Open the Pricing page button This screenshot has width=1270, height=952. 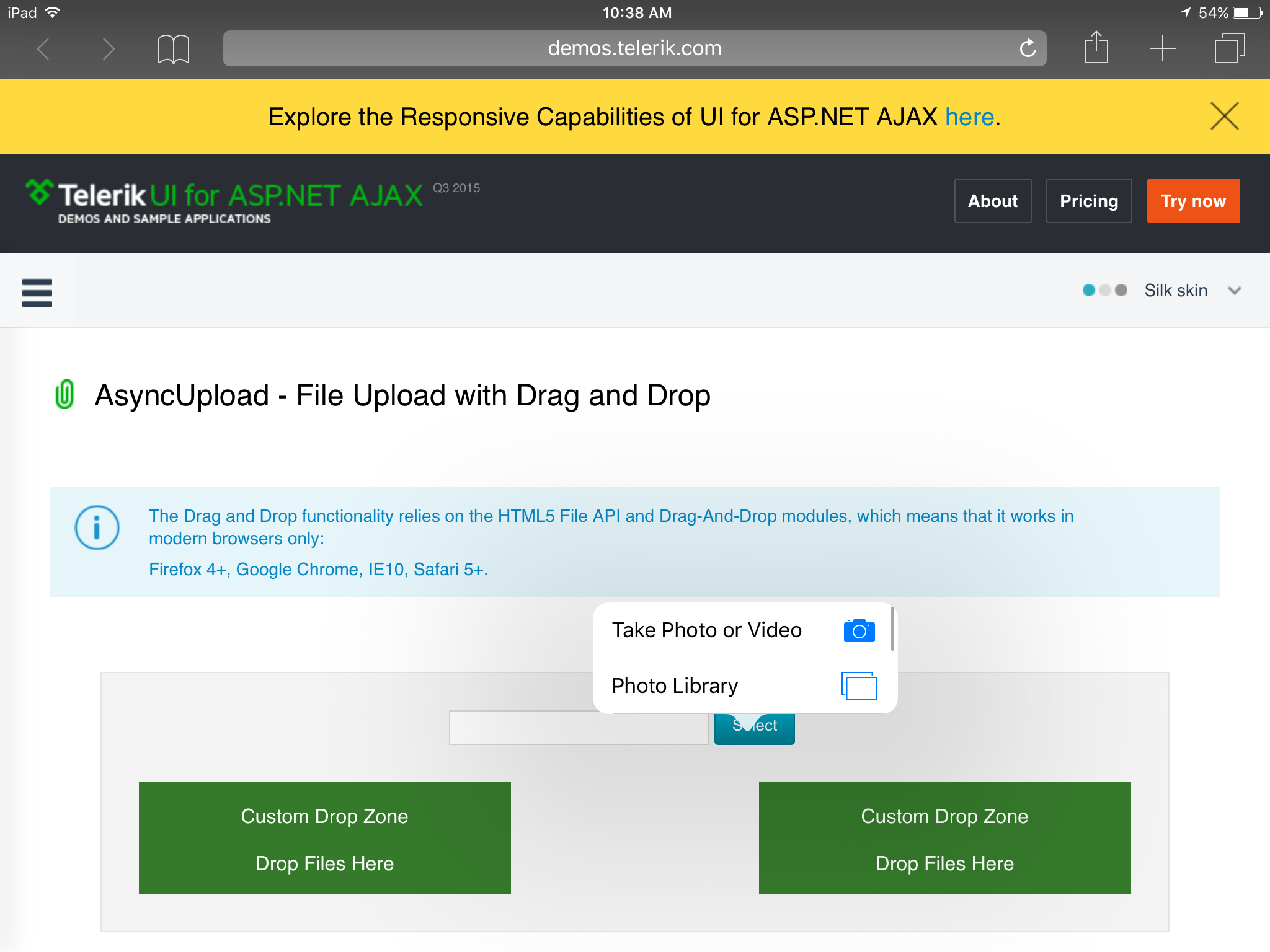pyautogui.click(x=1088, y=201)
